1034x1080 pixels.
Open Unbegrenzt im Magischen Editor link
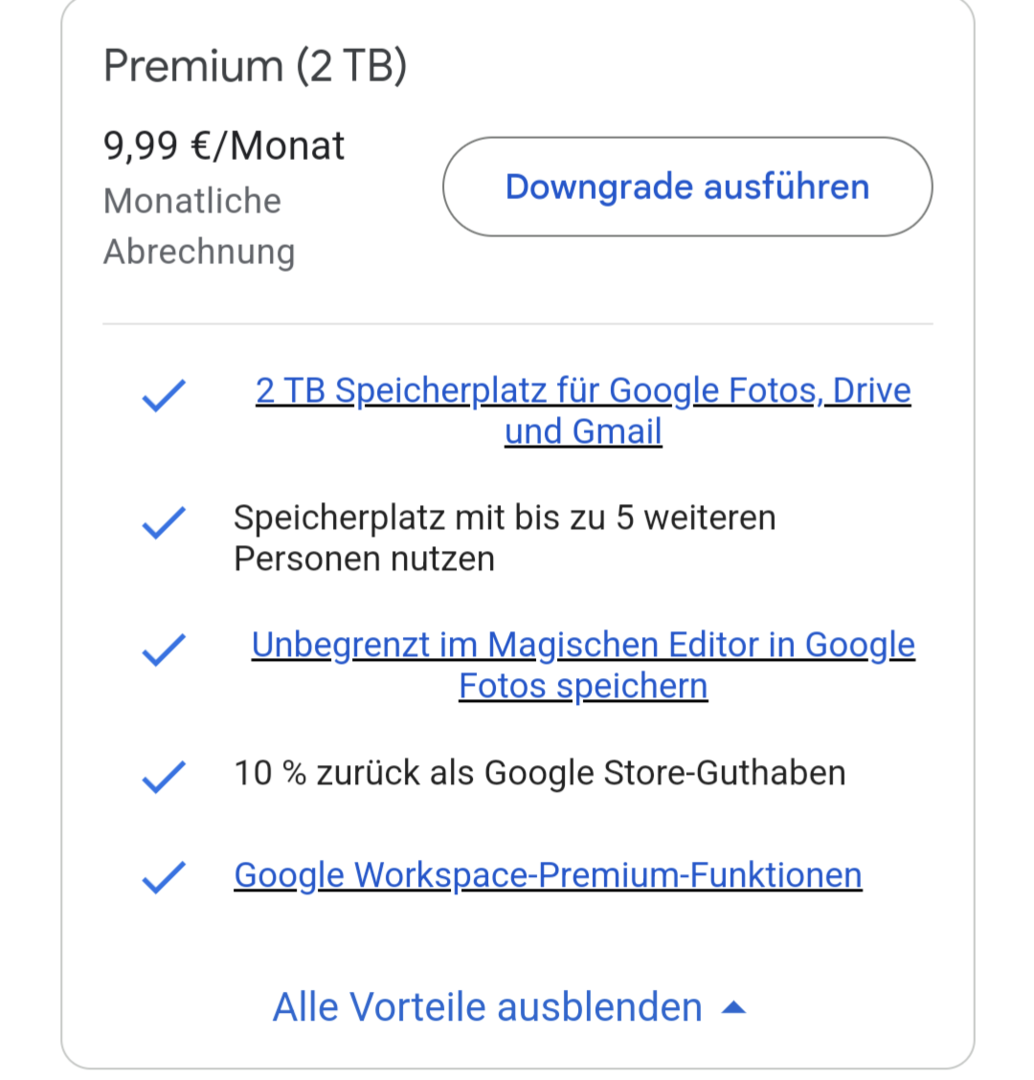583,646
